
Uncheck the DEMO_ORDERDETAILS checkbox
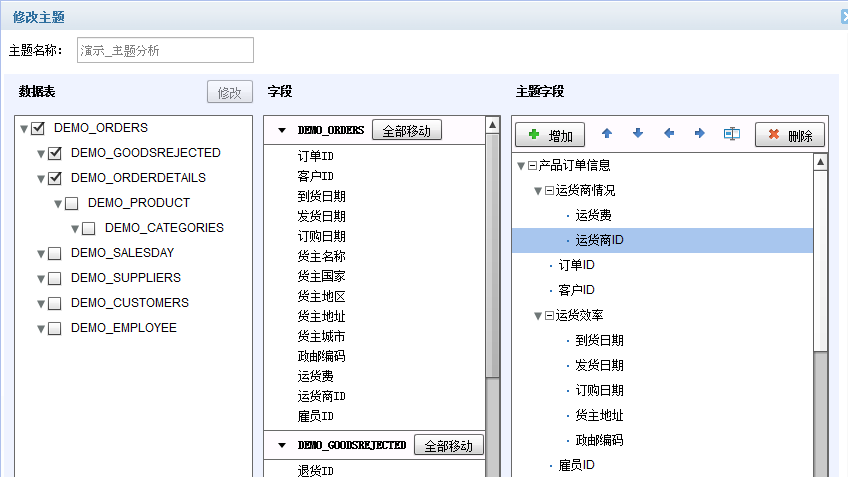[x=55, y=178]
